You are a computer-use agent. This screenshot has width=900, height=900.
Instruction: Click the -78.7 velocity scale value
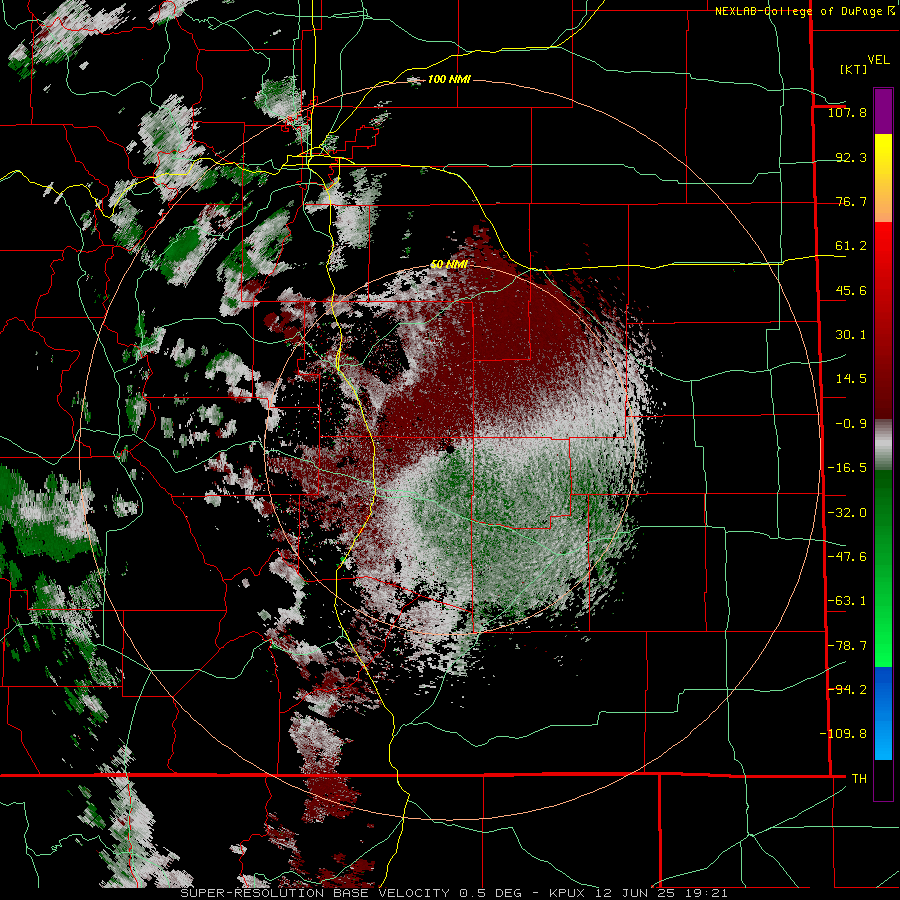(847, 646)
